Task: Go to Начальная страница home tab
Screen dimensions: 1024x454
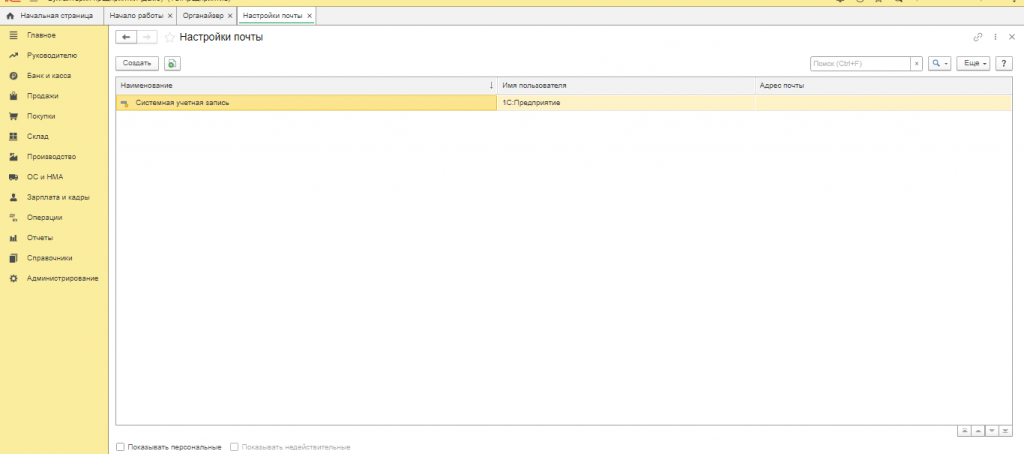Action: (55, 16)
